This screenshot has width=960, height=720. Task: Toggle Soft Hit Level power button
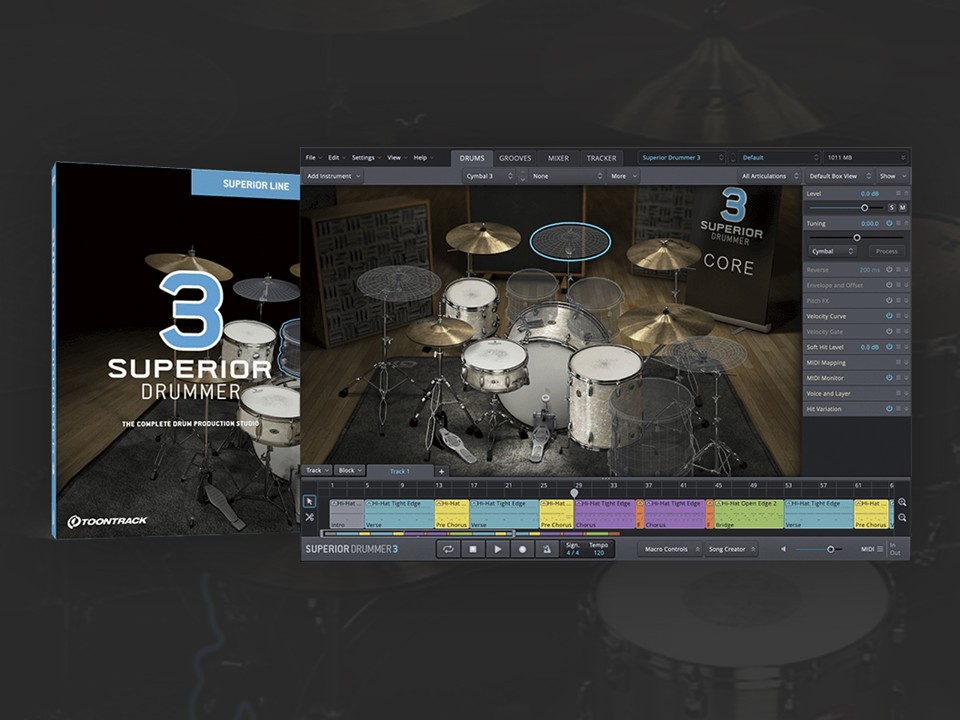pos(889,347)
